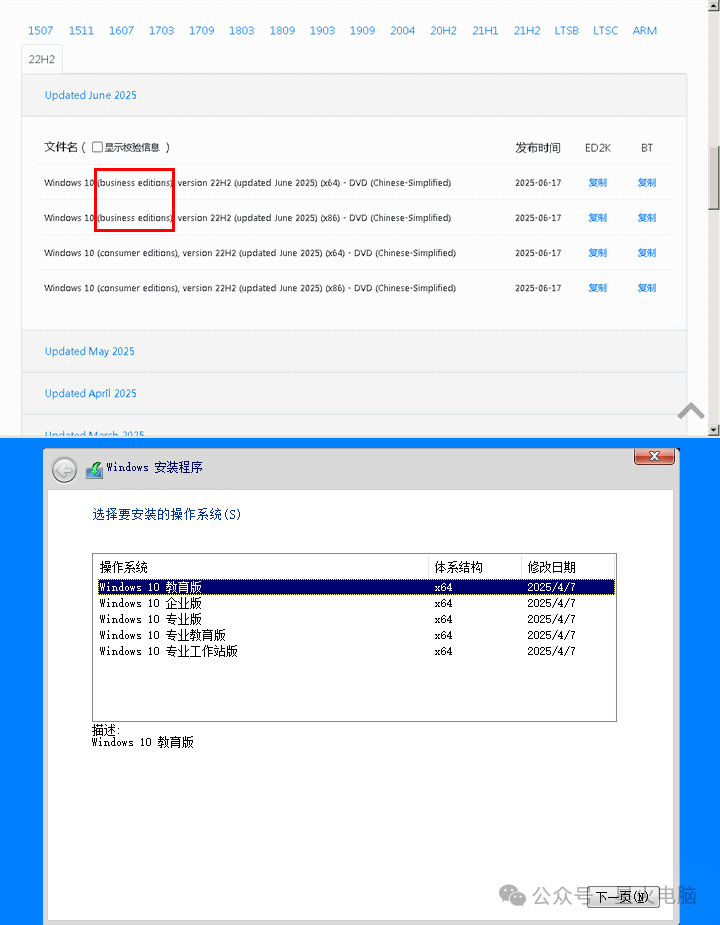This screenshot has height=925, width=720.
Task: Copy BT link for business editions x64
Action: 646,183
